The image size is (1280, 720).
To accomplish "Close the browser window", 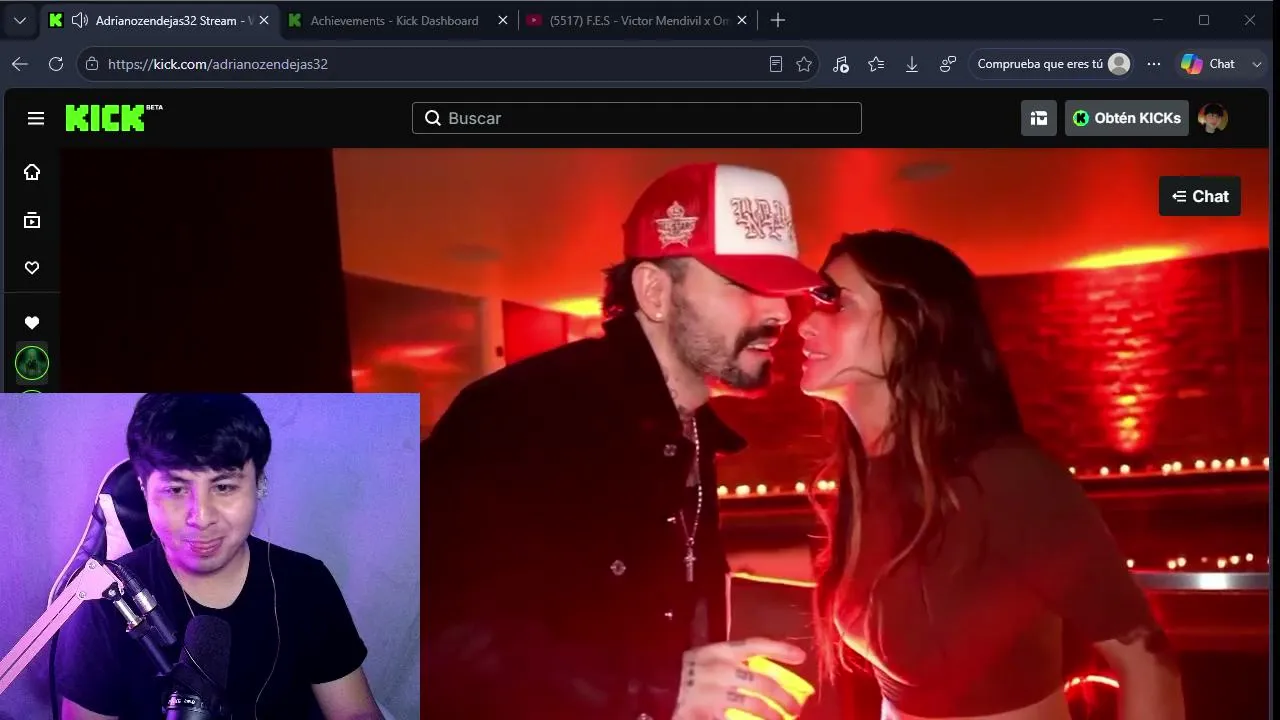I will pyautogui.click(x=1250, y=20).
